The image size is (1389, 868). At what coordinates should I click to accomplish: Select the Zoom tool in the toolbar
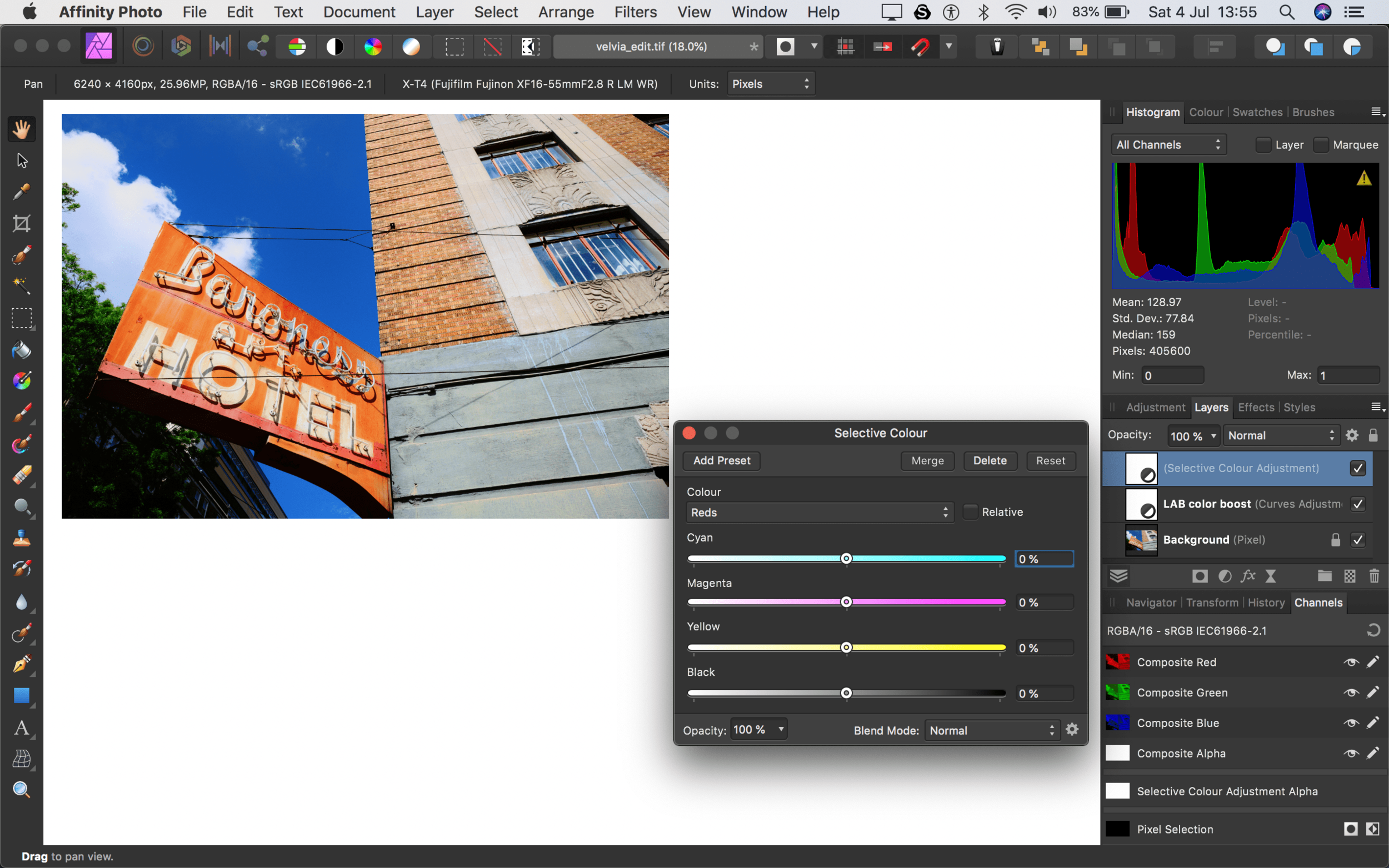tap(21, 790)
